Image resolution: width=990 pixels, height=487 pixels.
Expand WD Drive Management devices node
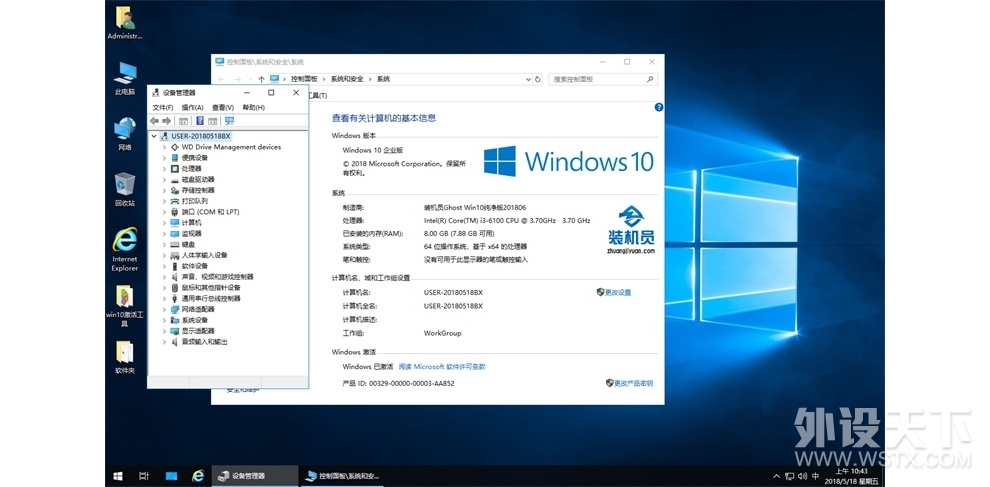point(165,147)
